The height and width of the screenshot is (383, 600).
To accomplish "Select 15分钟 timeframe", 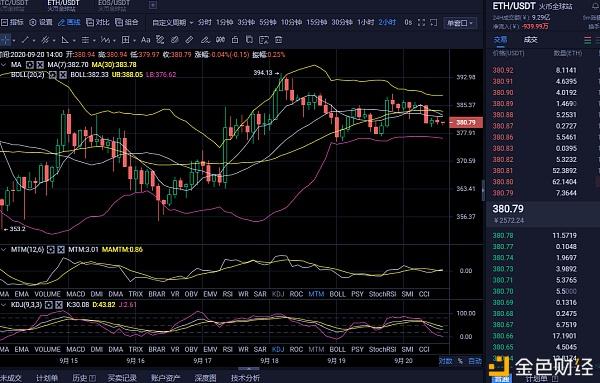I will click(x=316, y=23).
